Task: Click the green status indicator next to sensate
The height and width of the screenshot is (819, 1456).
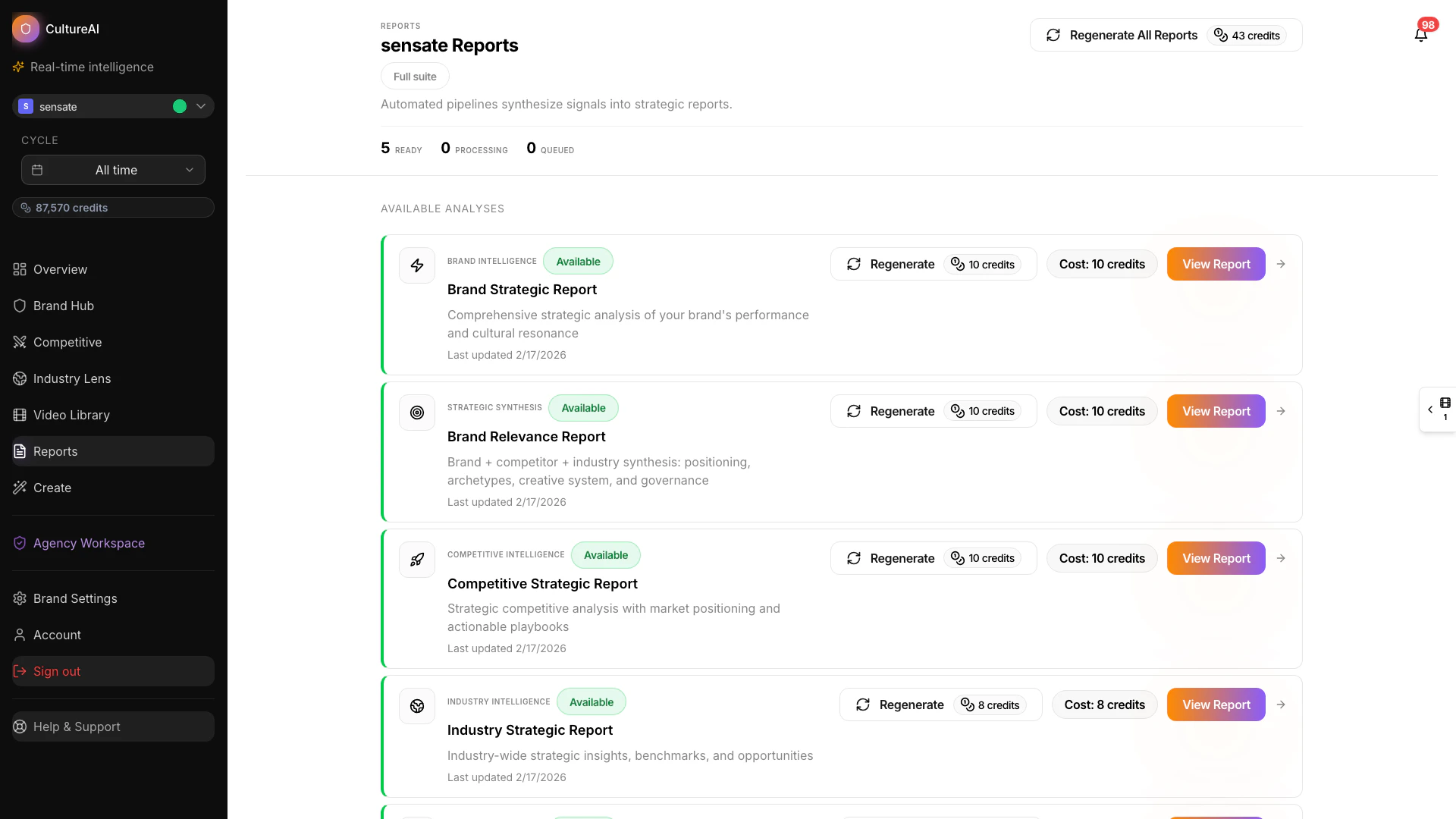Action: pos(180,106)
